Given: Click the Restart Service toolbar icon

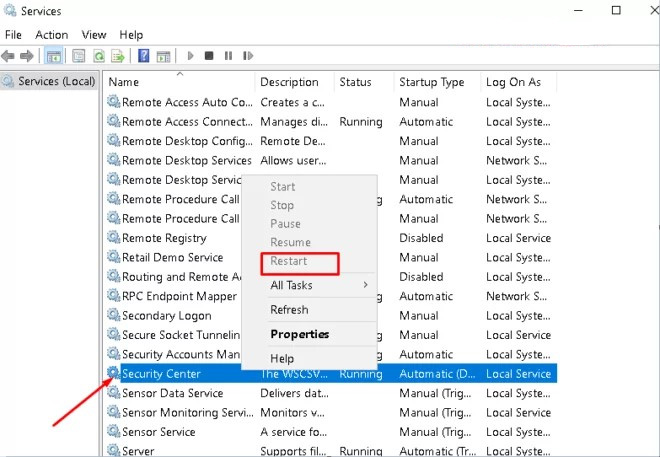Looking at the screenshot, I should 246,56.
